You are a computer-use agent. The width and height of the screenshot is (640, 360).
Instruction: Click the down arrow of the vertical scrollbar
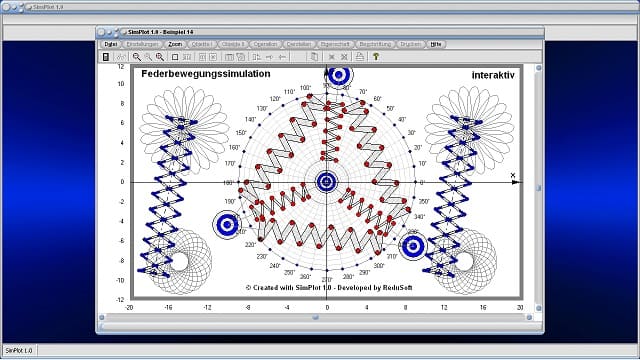point(538,308)
